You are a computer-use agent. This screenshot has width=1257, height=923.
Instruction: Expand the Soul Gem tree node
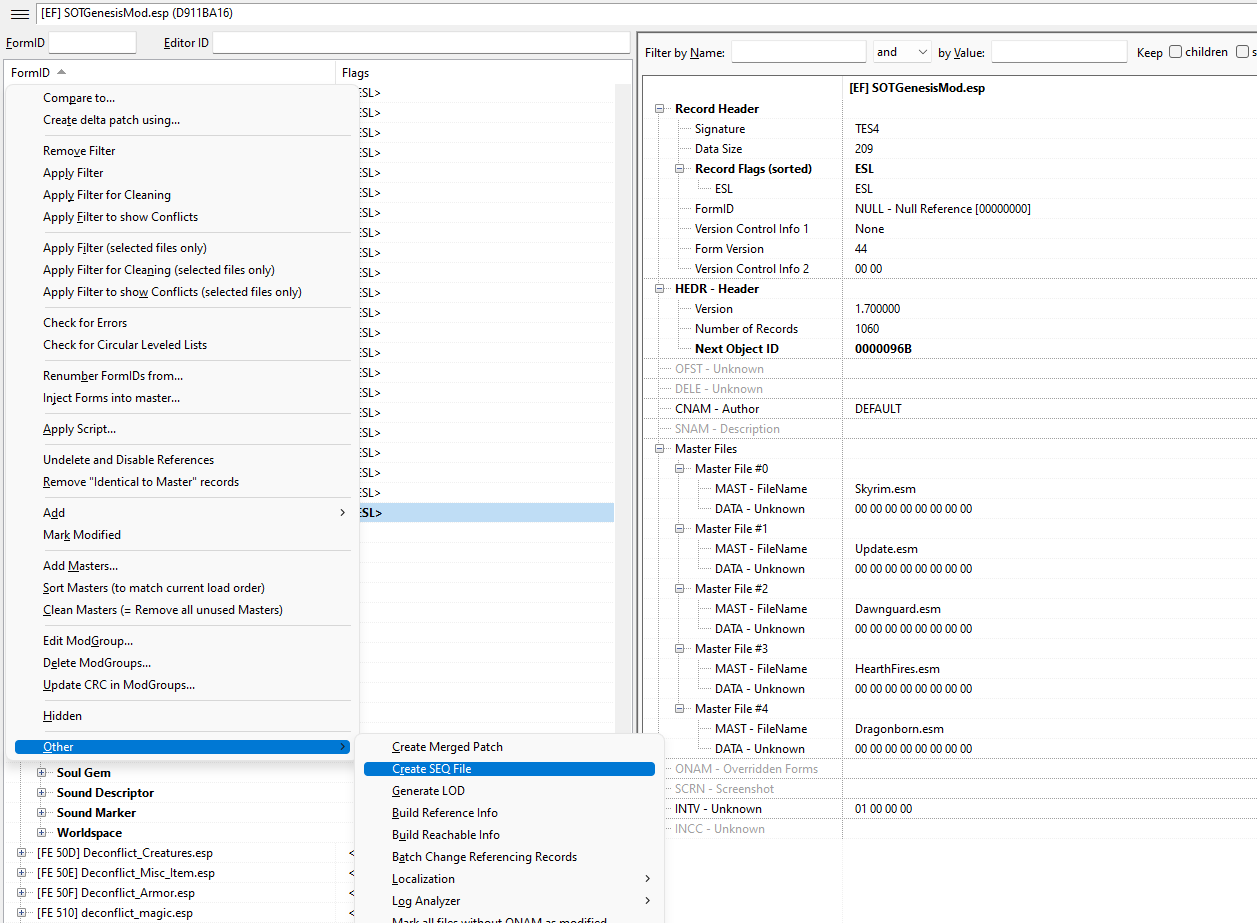42,773
